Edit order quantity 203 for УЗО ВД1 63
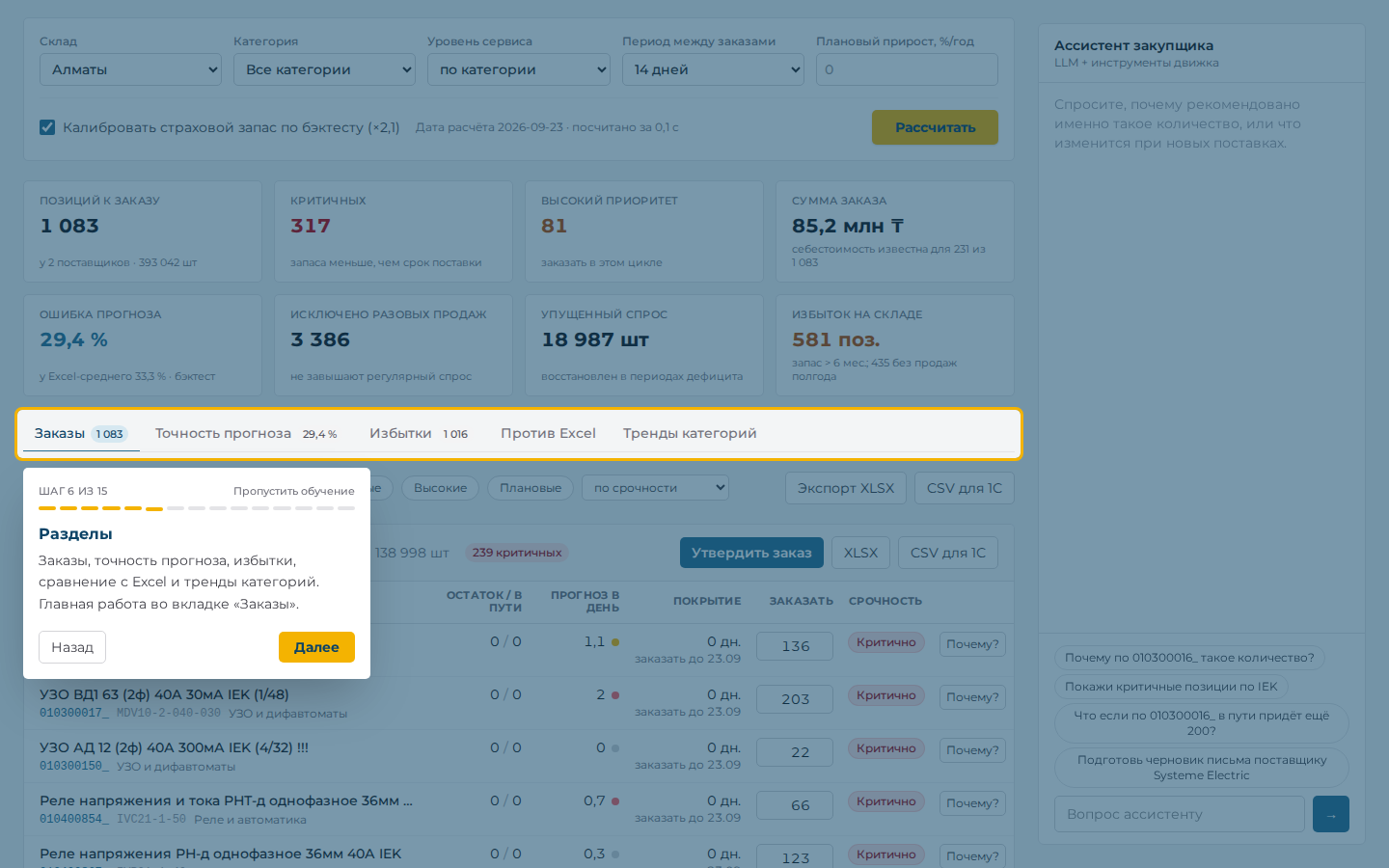 coord(795,699)
